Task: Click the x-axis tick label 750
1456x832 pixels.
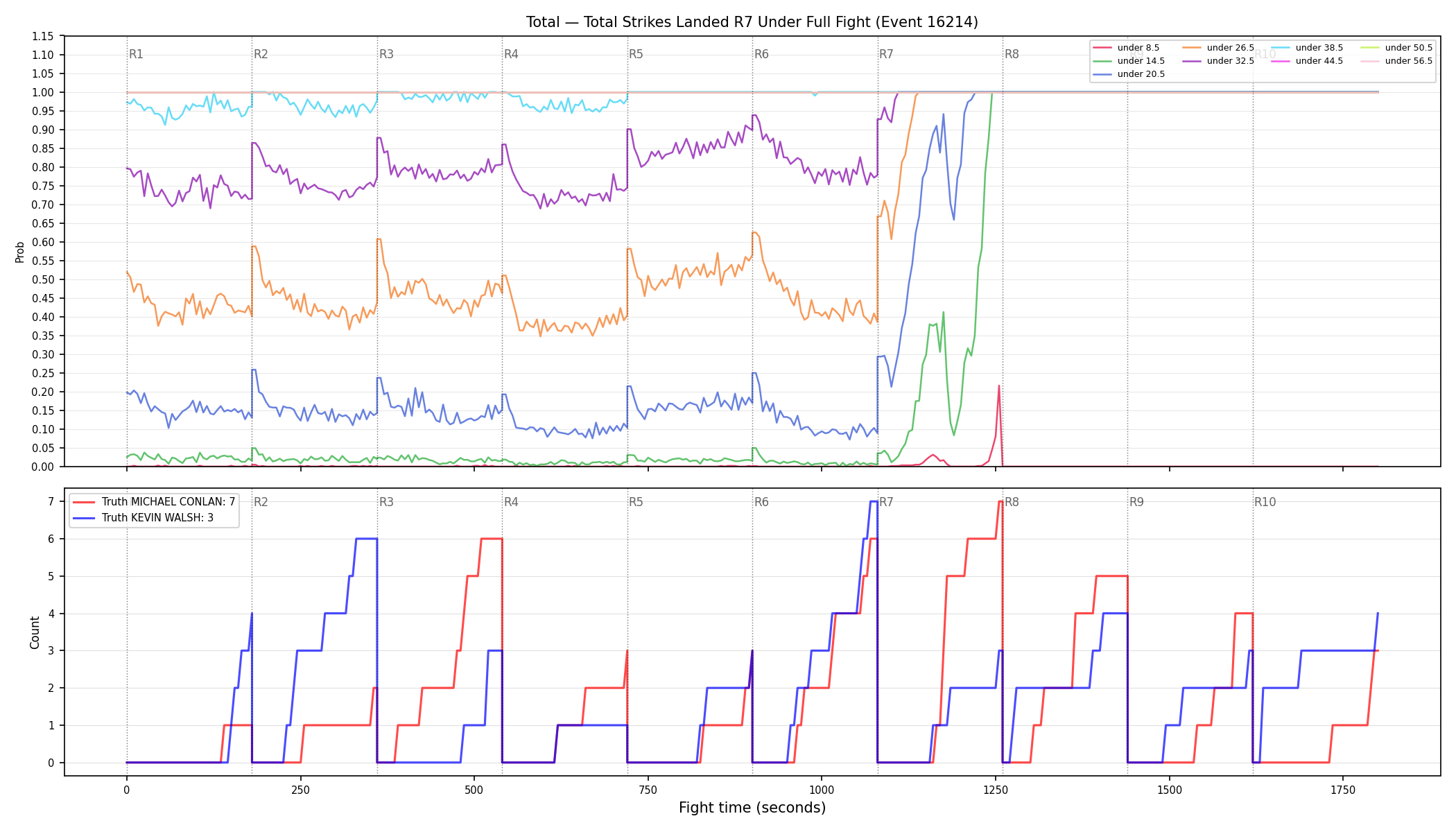Action: point(648,790)
